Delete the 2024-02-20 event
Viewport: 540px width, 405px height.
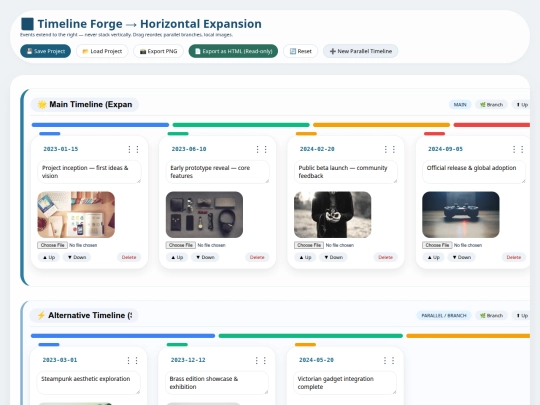385,257
